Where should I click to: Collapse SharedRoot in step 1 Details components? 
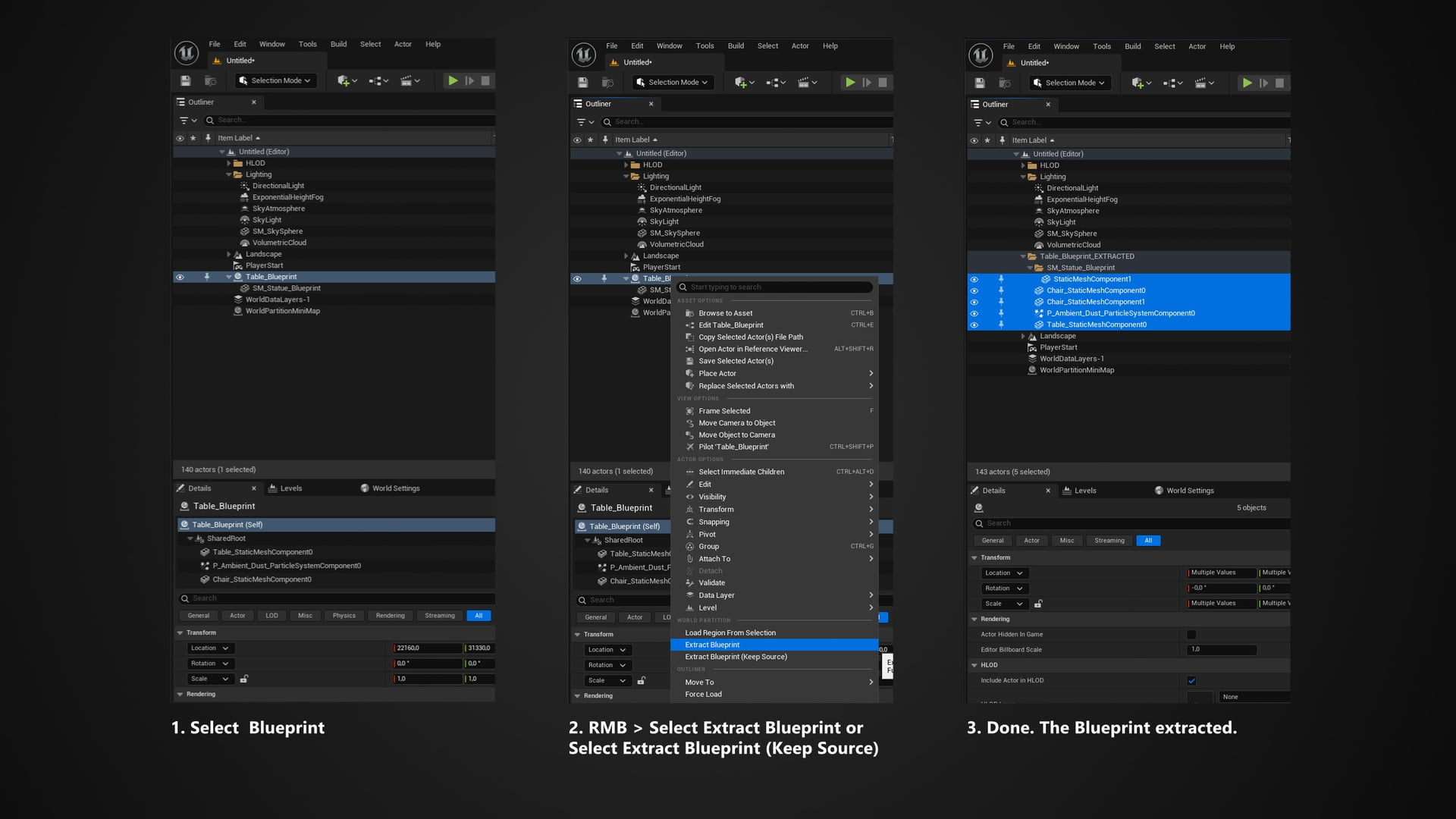click(190, 538)
